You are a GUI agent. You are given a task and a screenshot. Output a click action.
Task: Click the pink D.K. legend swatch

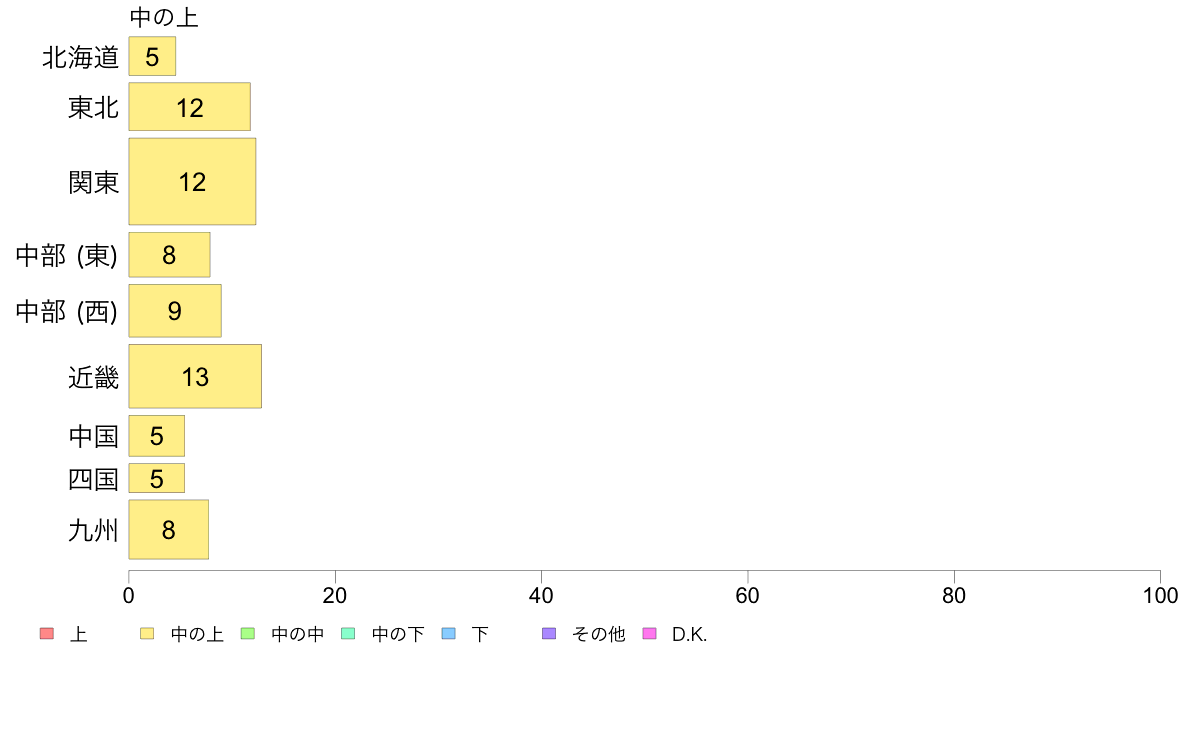pyautogui.click(x=649, y=634)
